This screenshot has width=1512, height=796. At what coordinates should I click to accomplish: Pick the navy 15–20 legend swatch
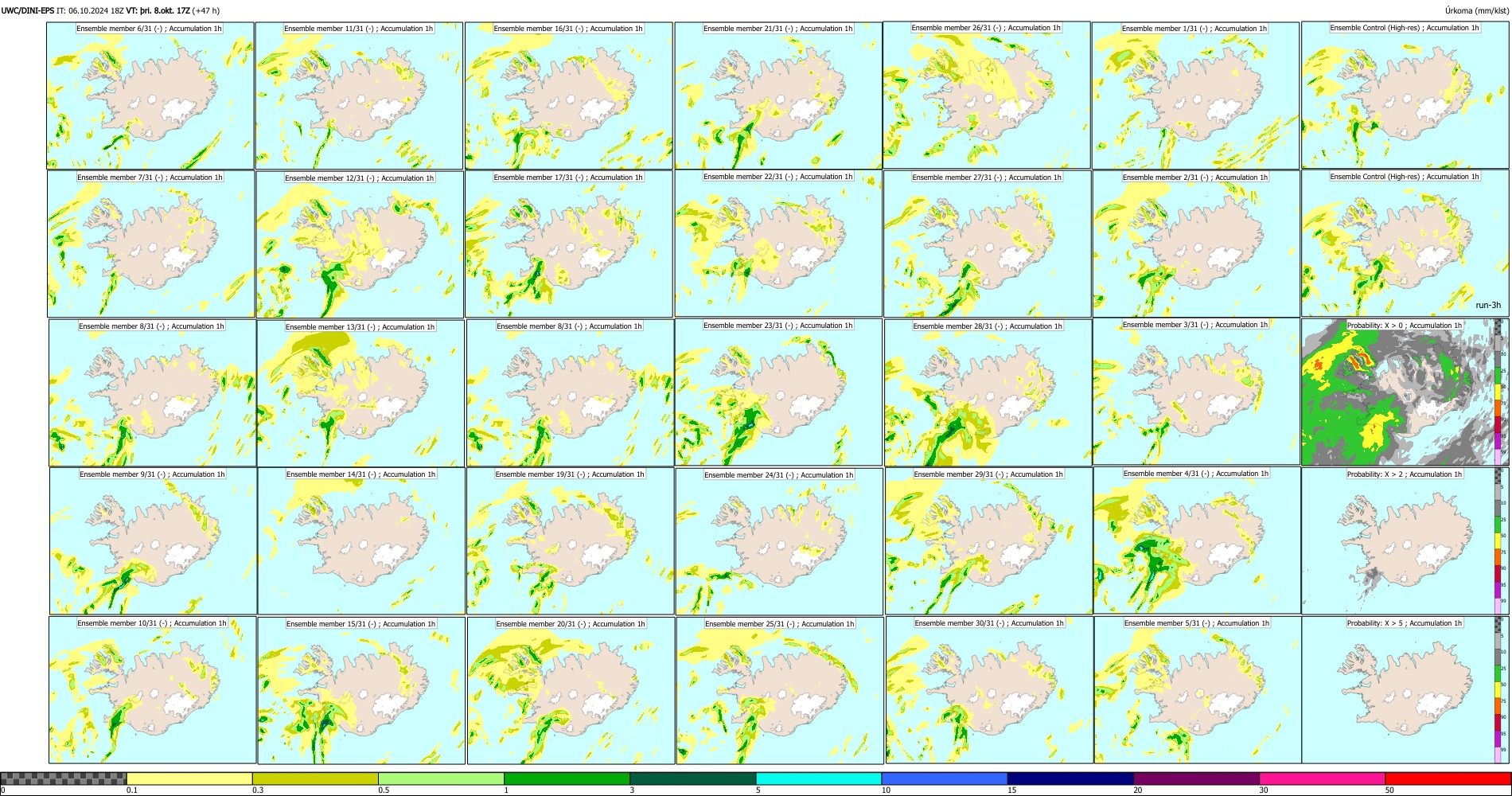click(1070, 778)
